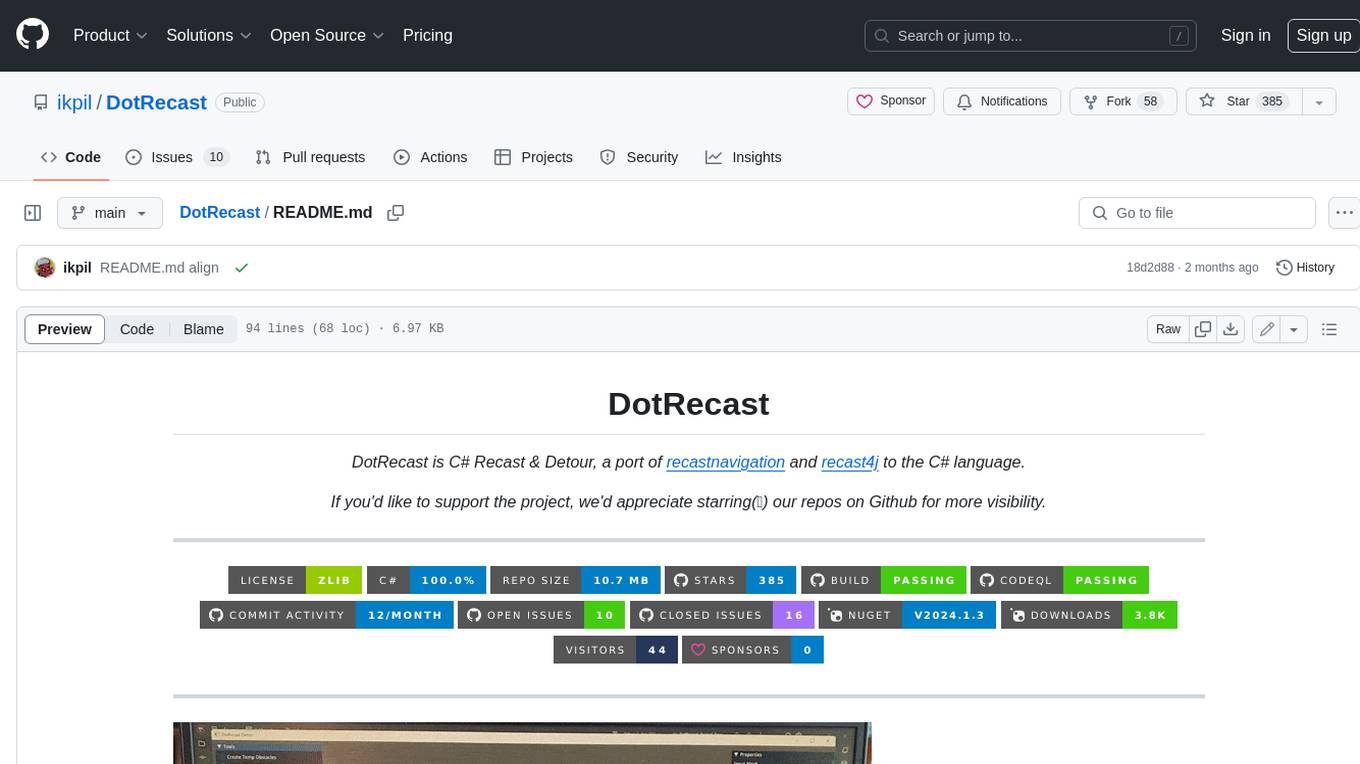Click the Repo Size 10.7 MB badge
The image size is (1360, 764).
pos(575,580)
